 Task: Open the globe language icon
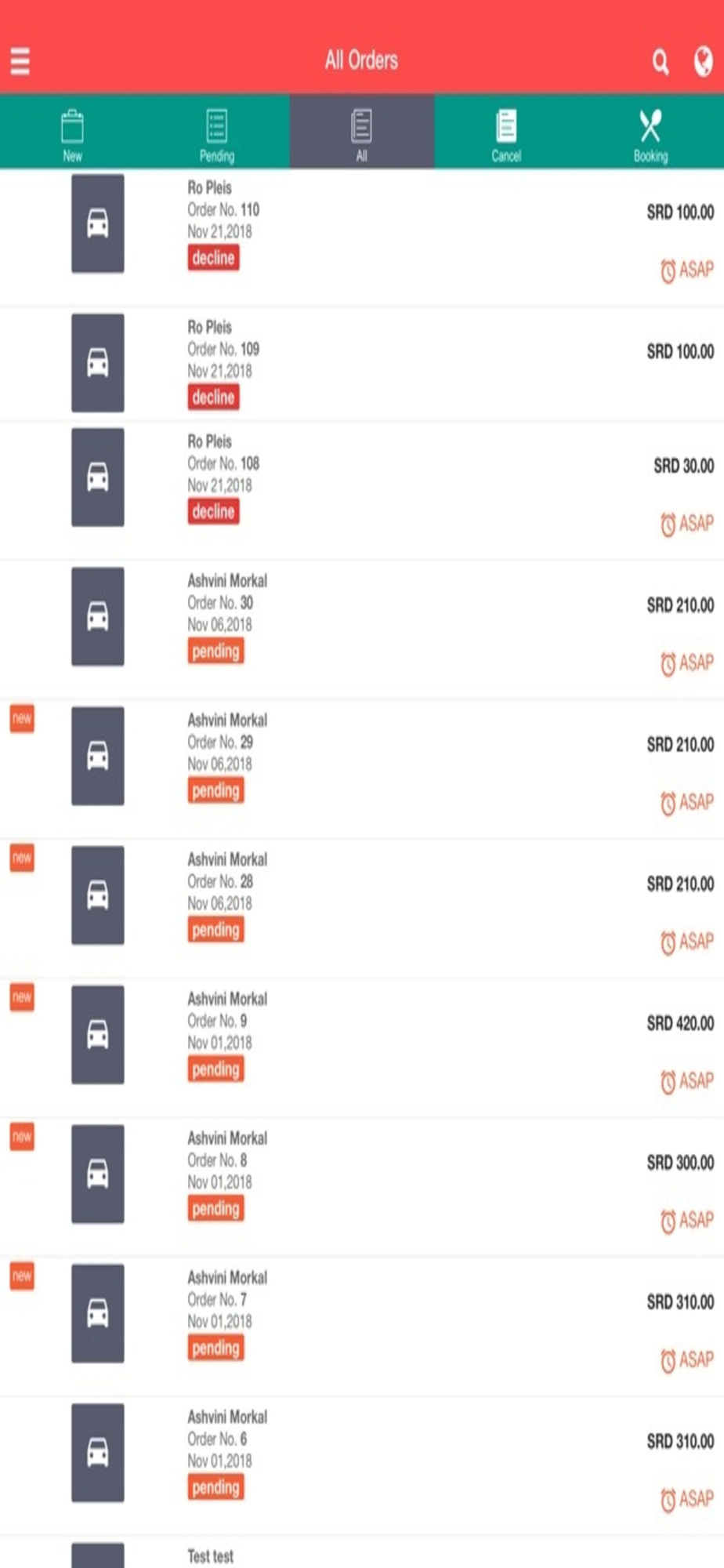coord(703,61)
